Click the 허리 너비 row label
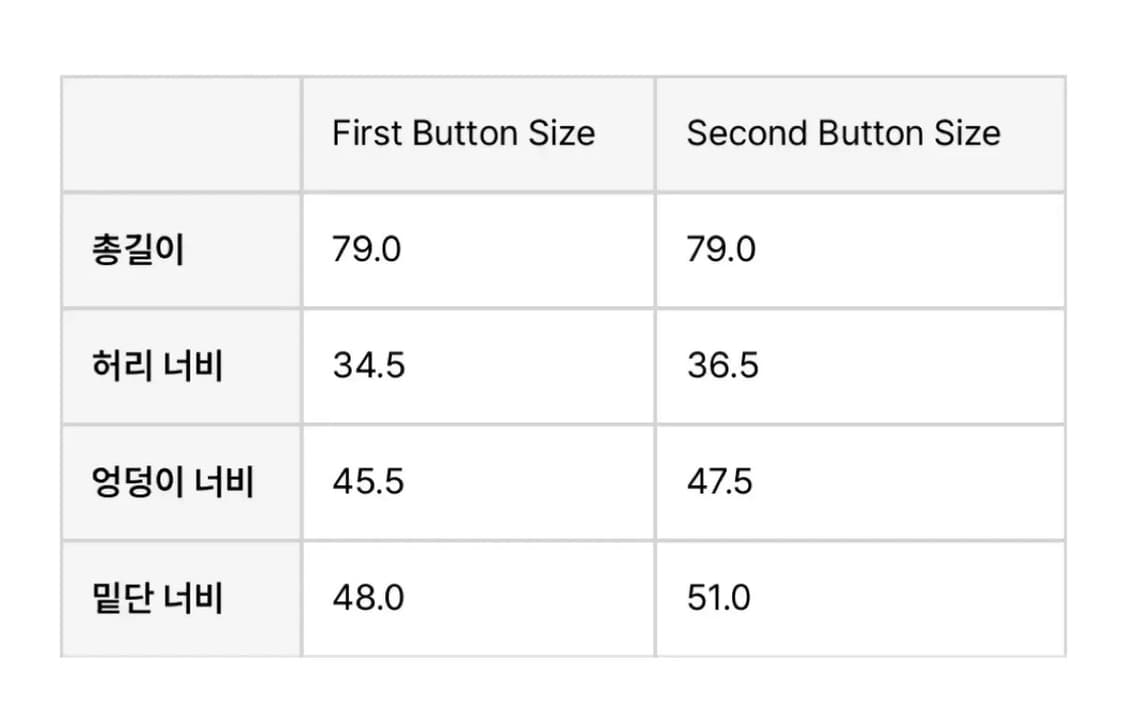This screenshot has width=1125, height=723. (157, 366)
